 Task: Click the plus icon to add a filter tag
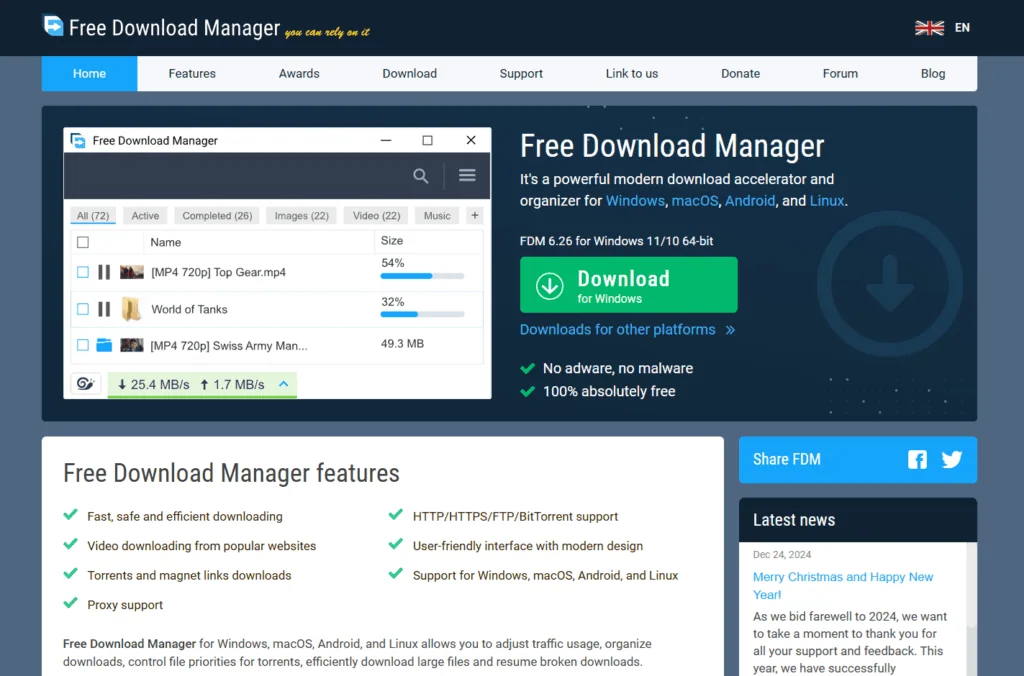[x=475, y=216]
